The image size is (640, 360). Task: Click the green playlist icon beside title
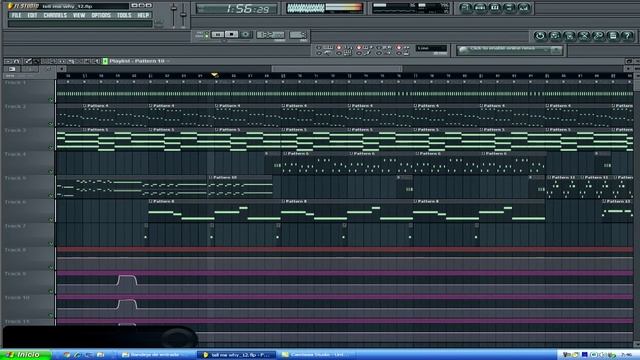[x=105, y=61]
